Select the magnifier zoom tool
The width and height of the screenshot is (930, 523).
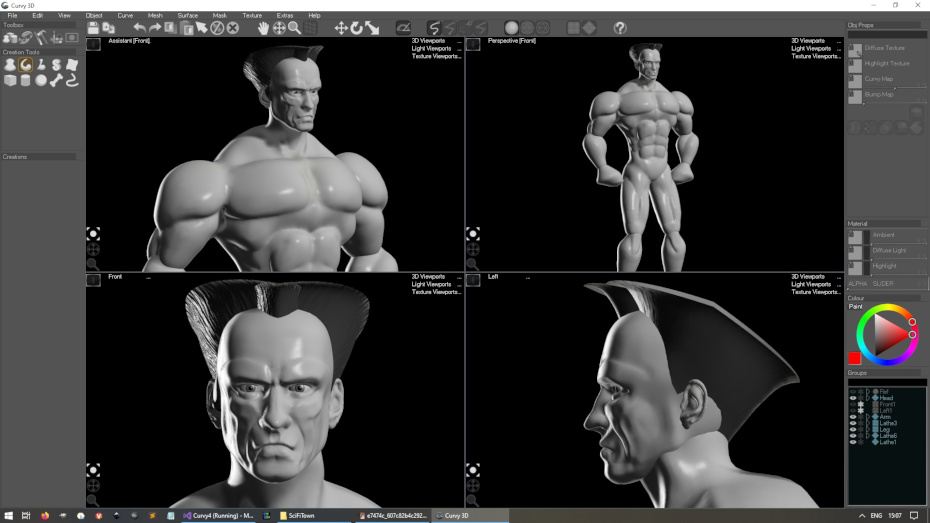295,28
